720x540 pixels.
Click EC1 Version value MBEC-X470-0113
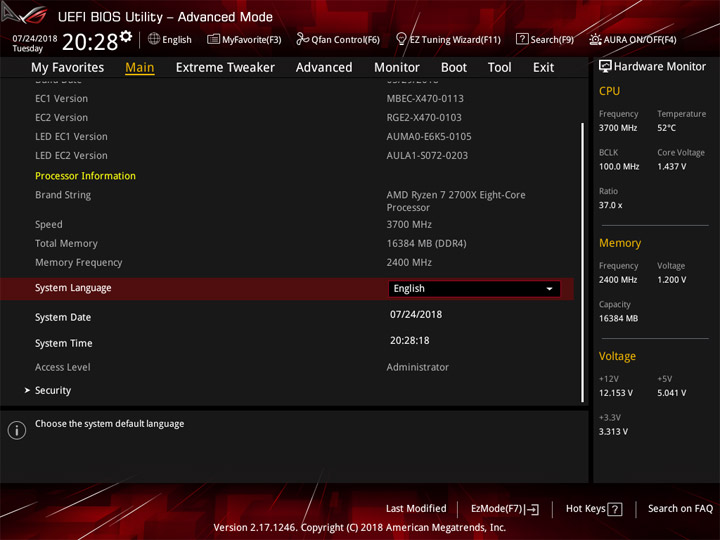(425, 99)
